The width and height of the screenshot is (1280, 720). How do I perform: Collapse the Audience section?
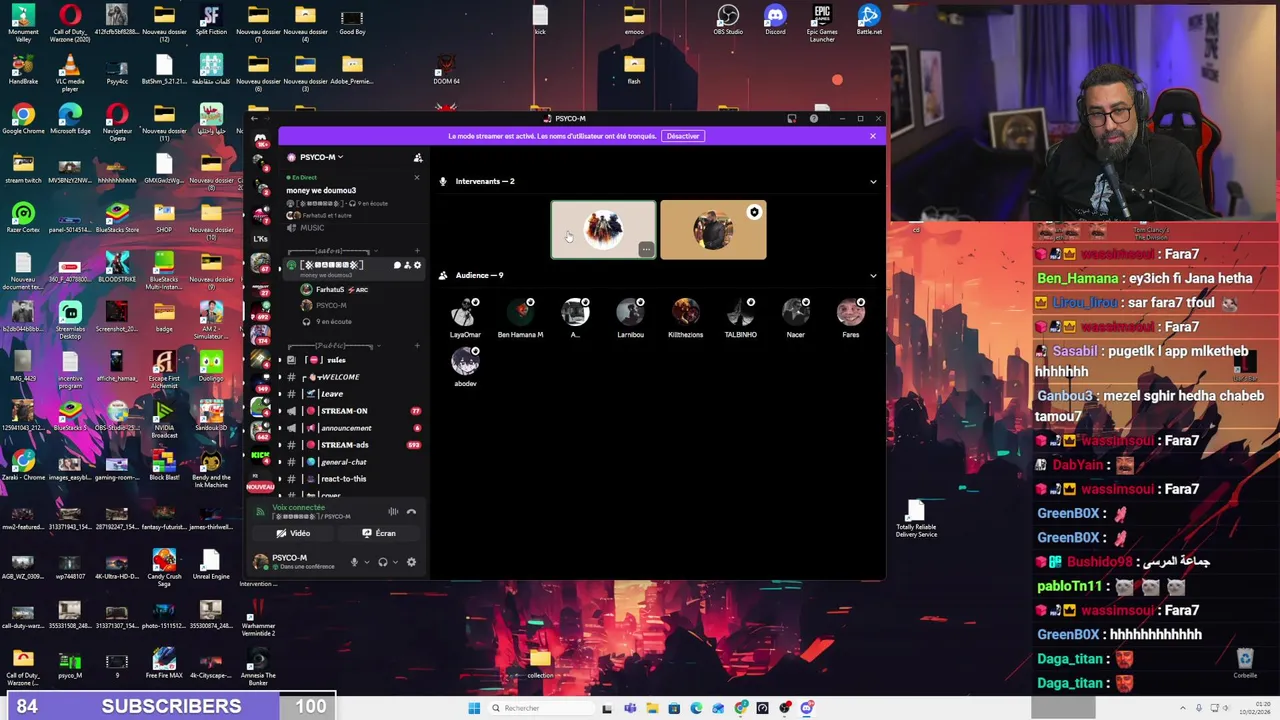click(873, 276)
